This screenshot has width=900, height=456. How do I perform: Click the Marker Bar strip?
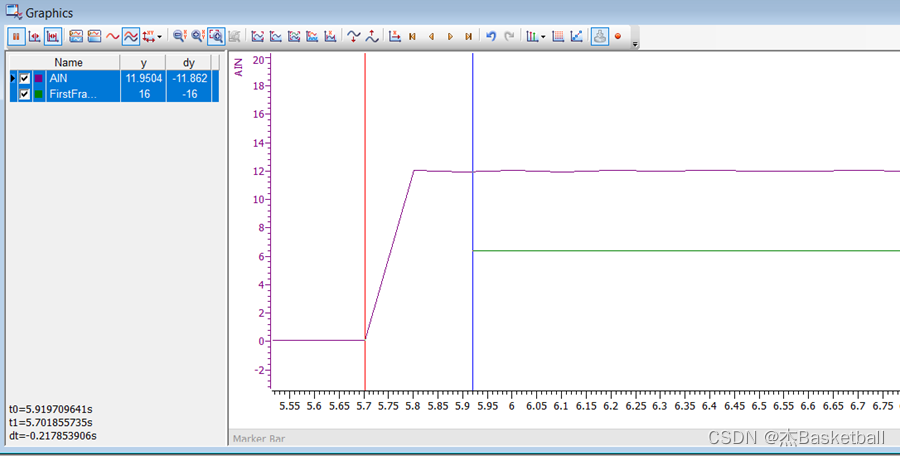point(564,438)
